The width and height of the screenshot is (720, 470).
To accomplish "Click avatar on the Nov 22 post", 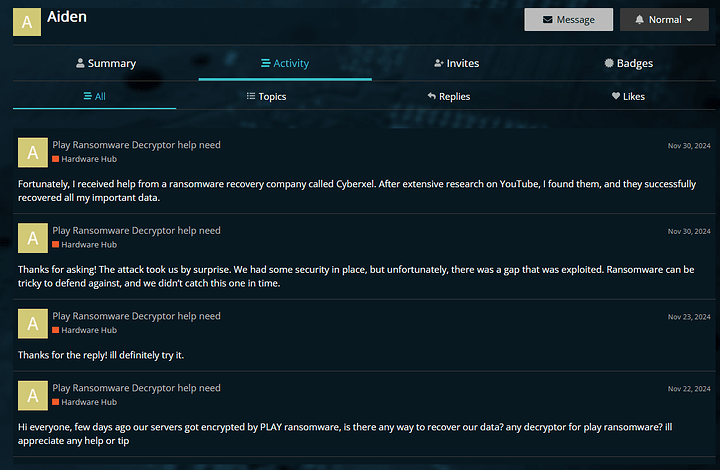I will 32,395.
